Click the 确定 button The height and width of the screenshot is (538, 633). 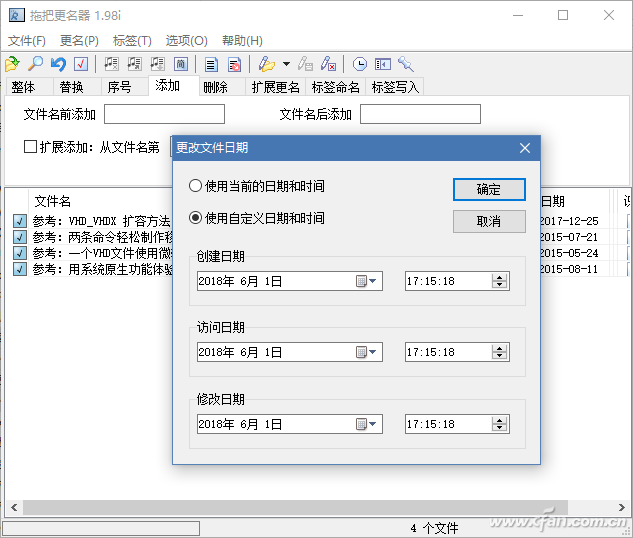click(x=489, y=189)
